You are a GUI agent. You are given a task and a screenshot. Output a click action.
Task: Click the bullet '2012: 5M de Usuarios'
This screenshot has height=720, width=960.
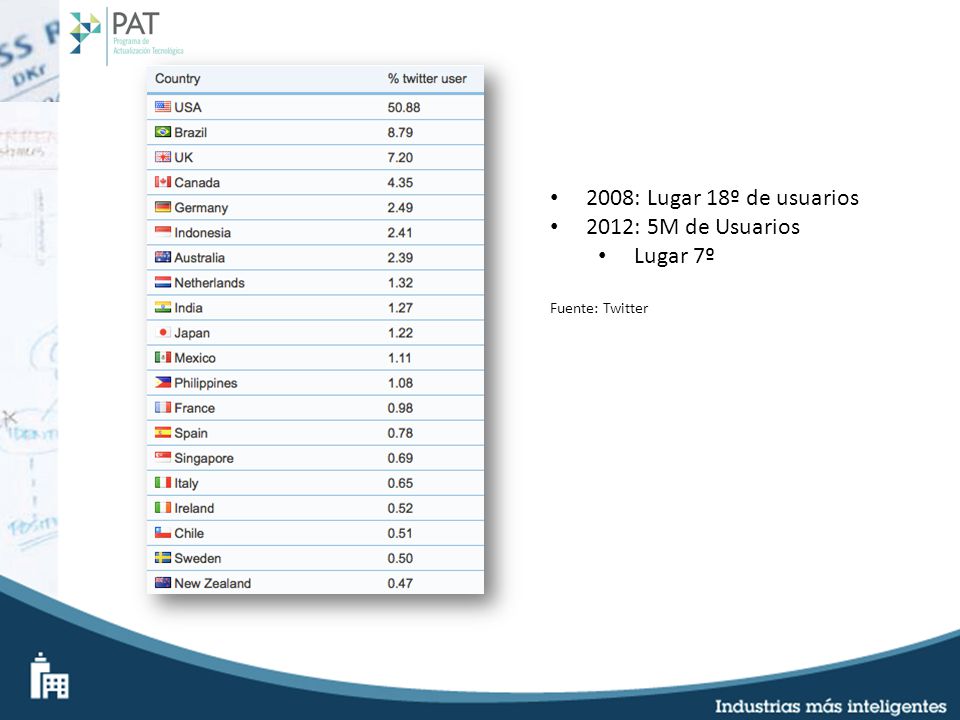(x=693, y=227)
